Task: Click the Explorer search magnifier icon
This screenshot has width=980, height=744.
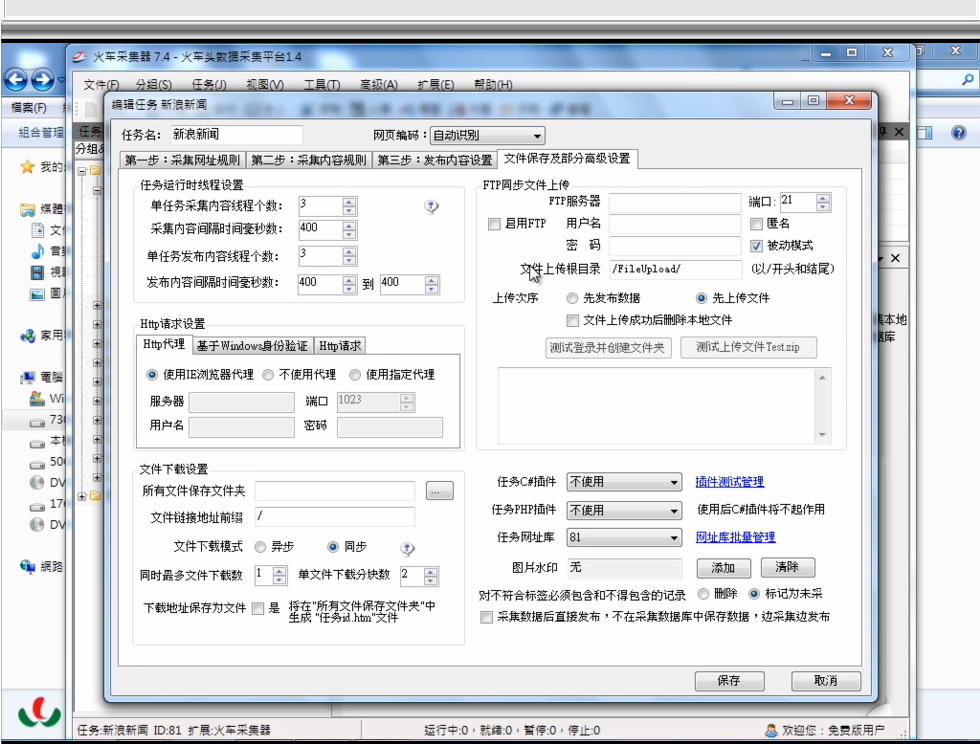Action: 968,79
